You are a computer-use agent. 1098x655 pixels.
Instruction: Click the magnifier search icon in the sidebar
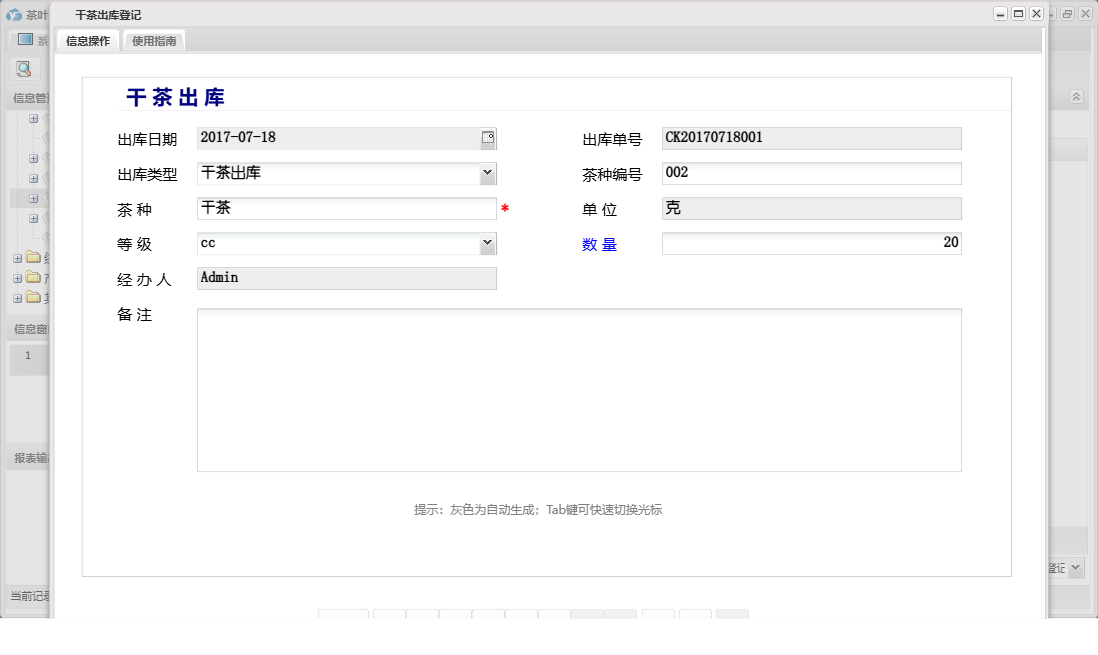click(25, 67)
